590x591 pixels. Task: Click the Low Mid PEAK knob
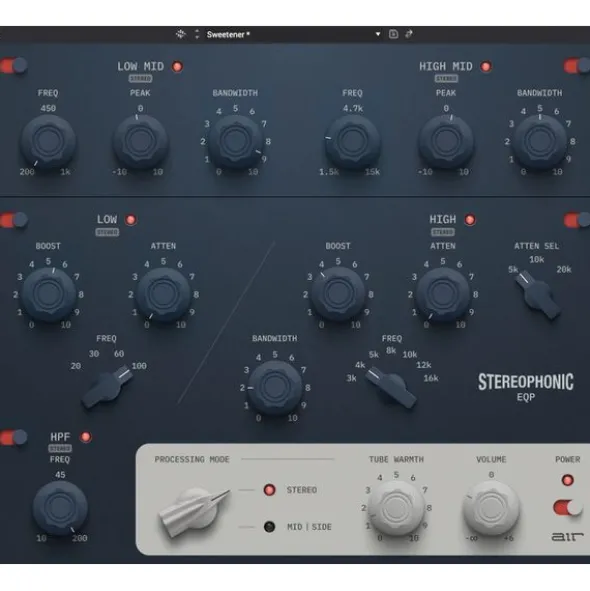[140, 141]
